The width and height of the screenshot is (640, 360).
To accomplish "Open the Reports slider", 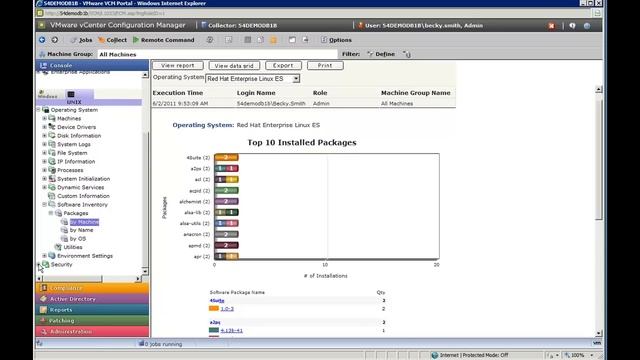I will click(92, 310).
